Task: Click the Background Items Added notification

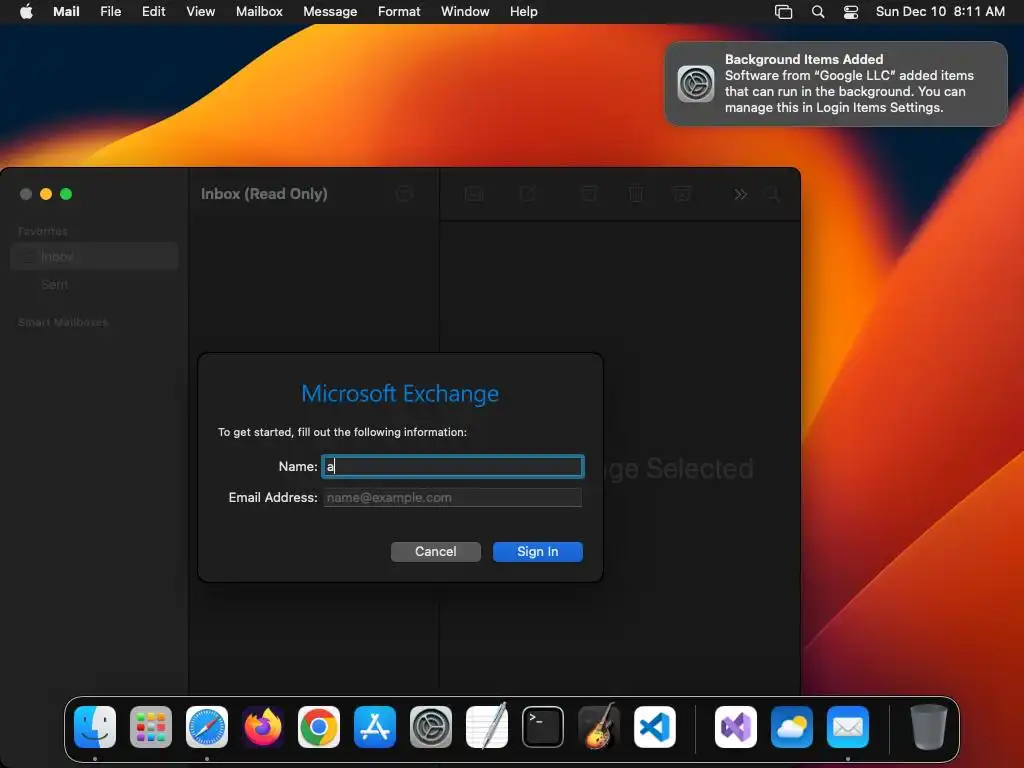Action: pos(836,84)
